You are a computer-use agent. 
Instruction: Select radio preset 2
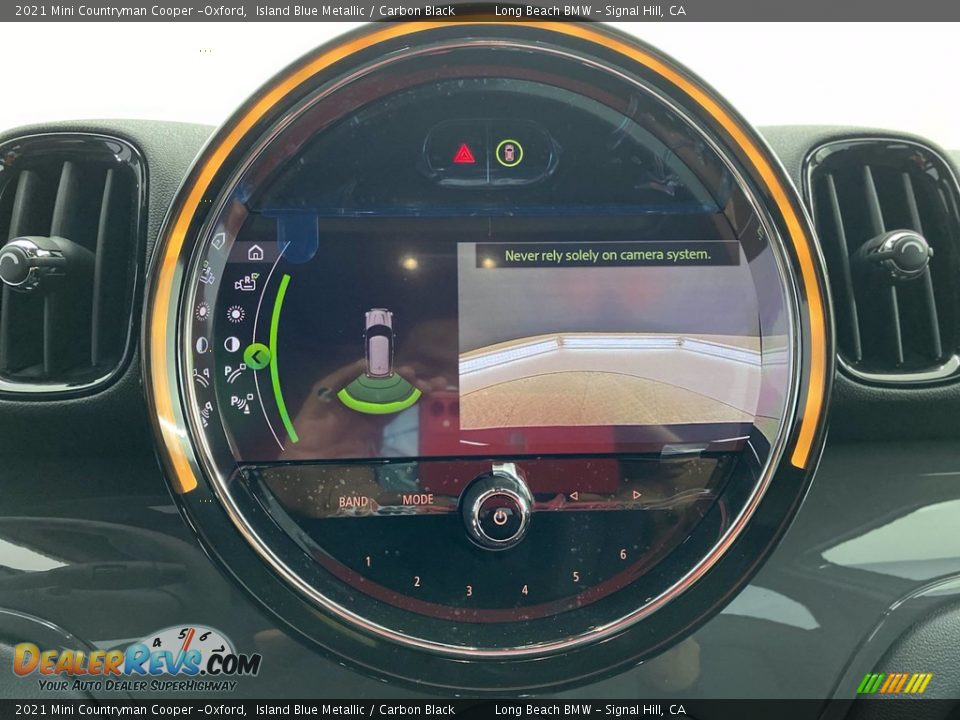(x=417, y=581)
